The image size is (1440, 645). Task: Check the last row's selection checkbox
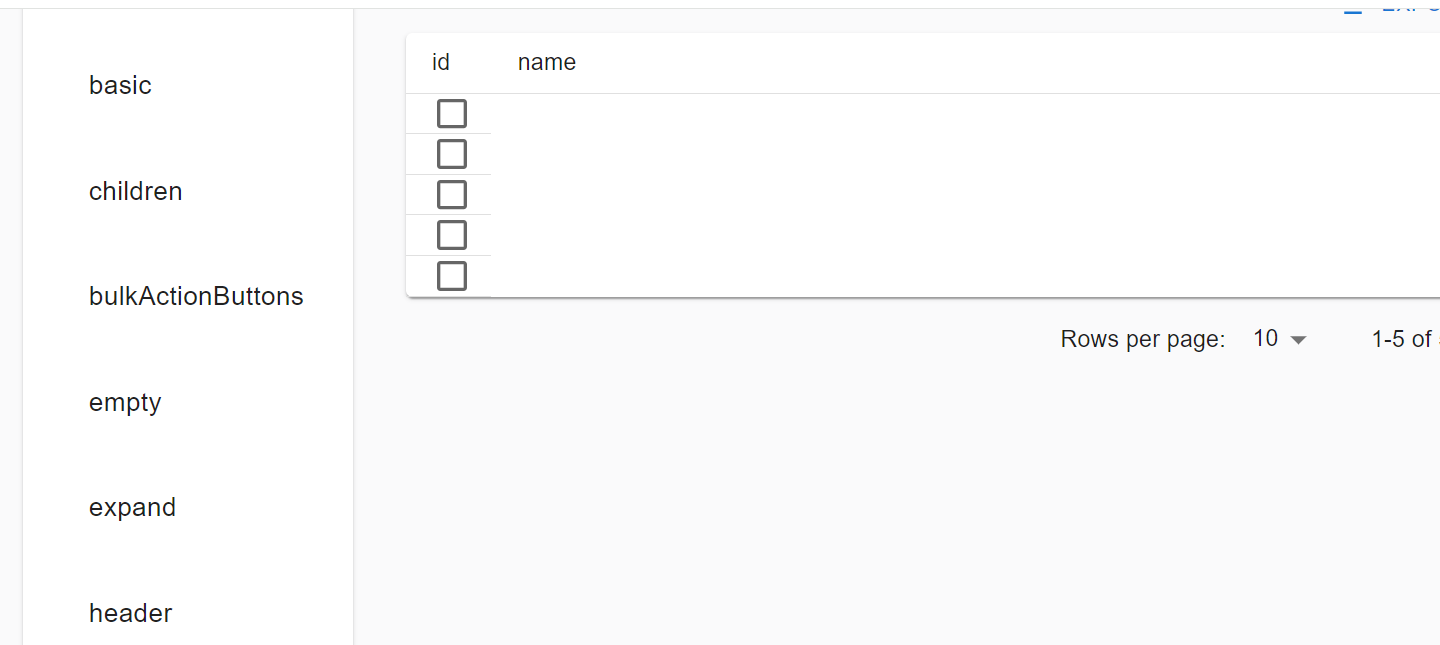tap(451, 275)
